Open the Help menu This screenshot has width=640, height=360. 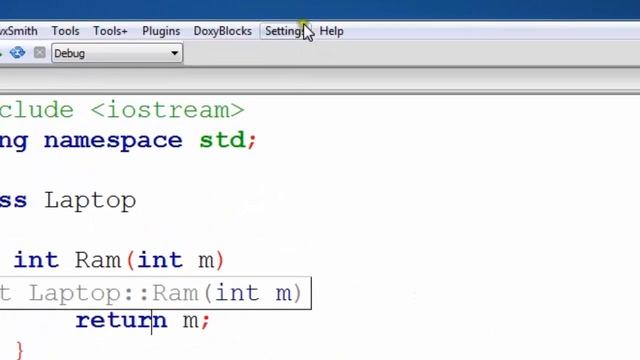[x=331, y=31]
